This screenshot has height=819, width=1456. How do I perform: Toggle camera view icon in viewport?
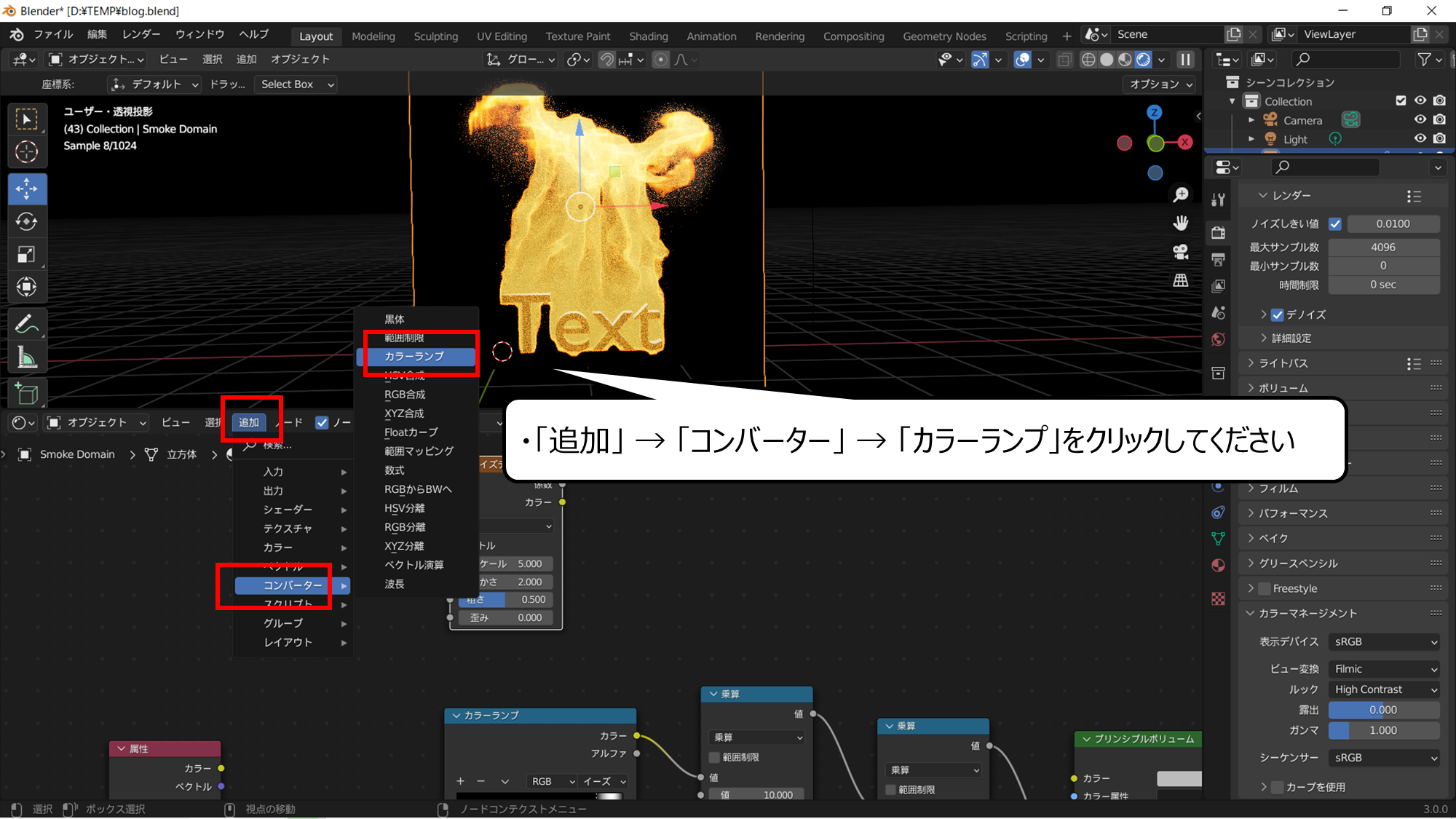[x=1181, y=252]
